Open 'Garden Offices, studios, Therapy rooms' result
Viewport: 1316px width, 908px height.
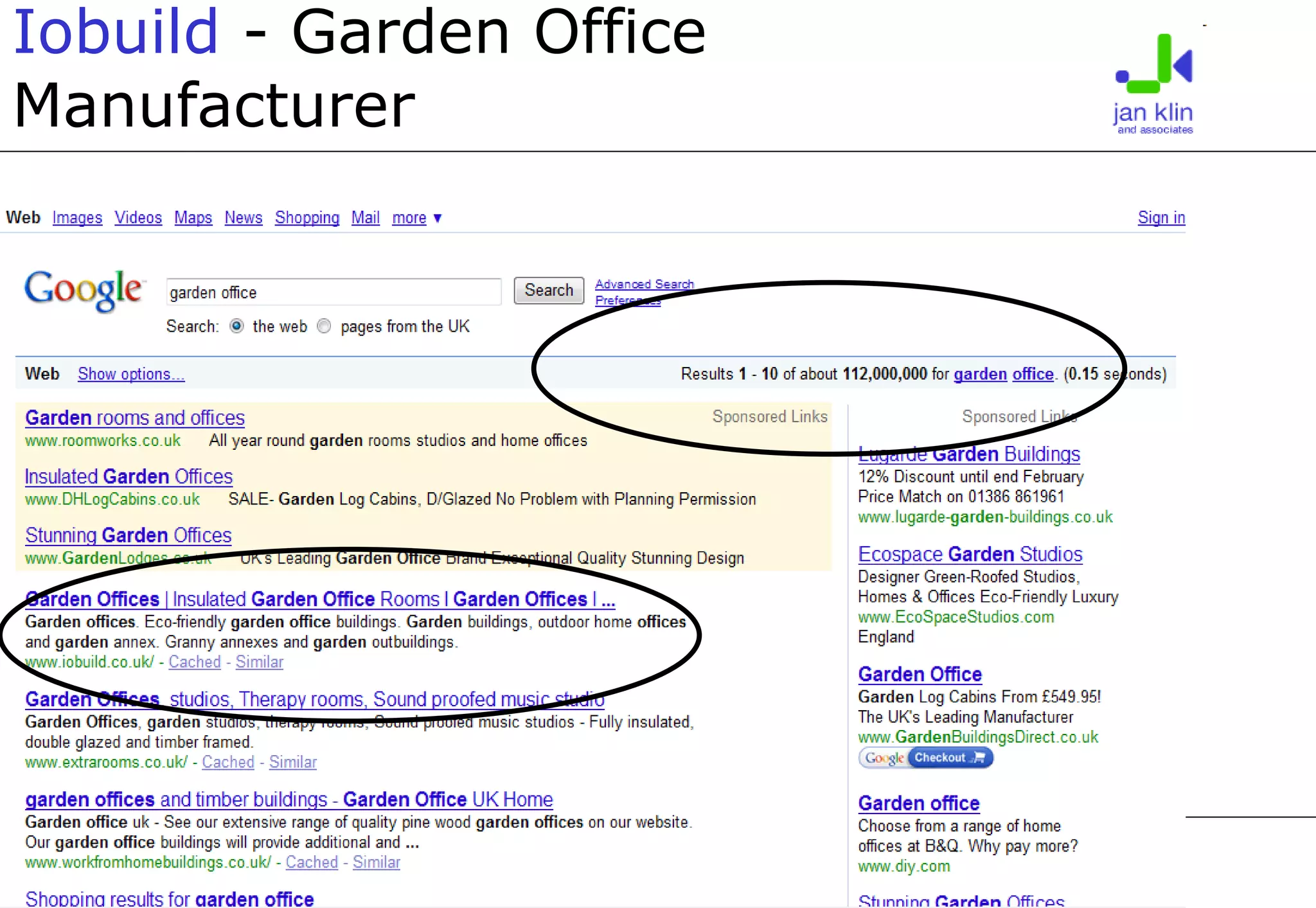[x=315, y=699]
